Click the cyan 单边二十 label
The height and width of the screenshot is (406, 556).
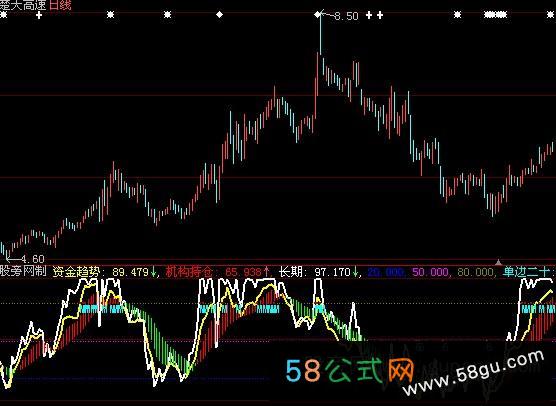[526, 272]
